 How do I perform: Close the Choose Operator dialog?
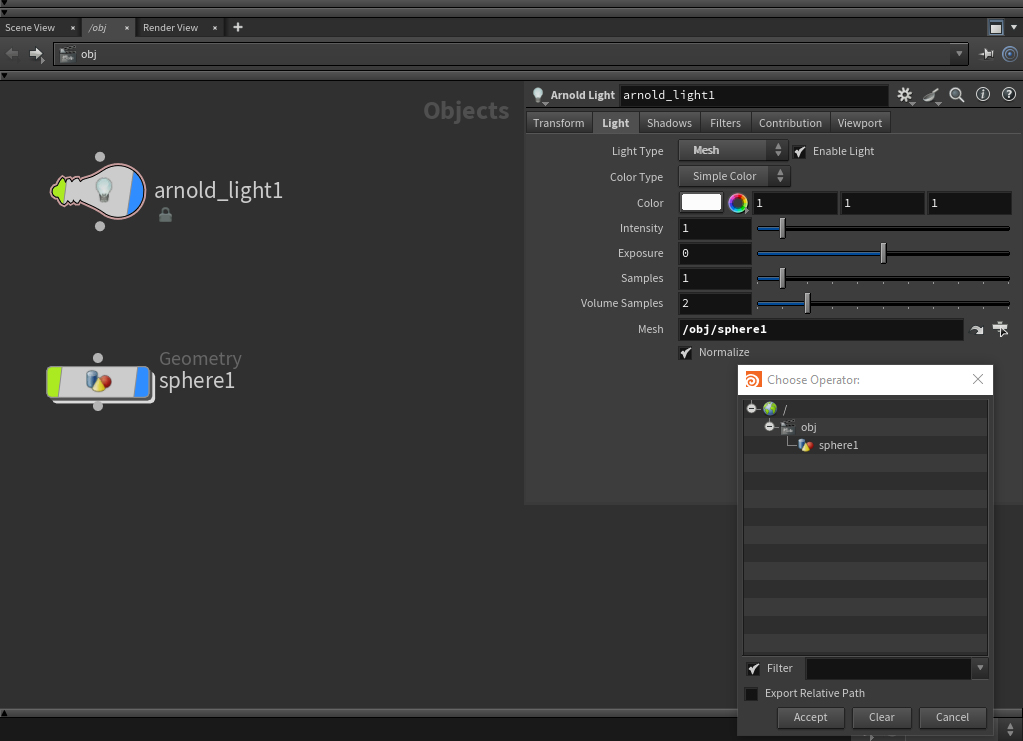point(977,380)
